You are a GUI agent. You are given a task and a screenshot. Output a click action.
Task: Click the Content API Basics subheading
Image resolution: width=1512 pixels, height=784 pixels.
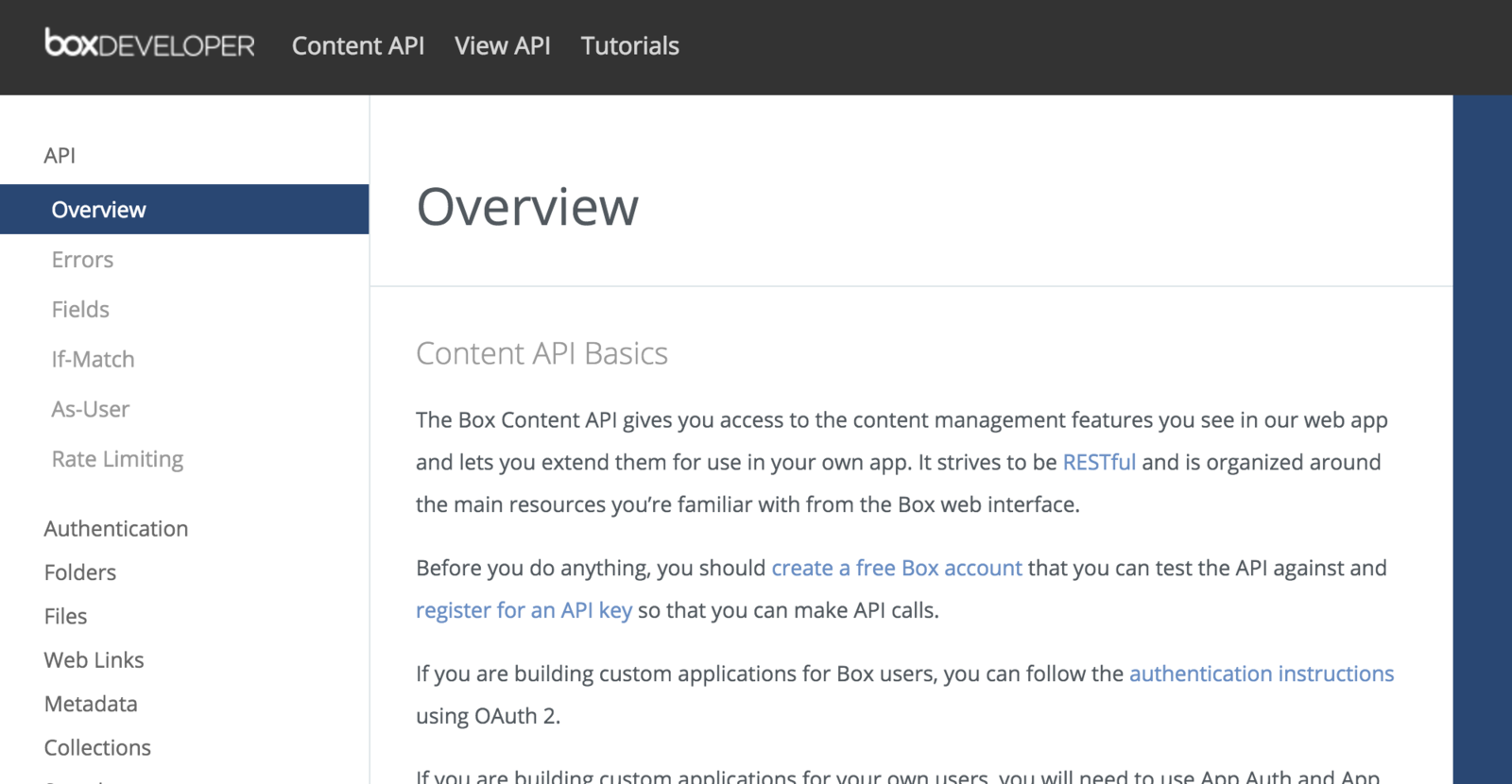[x=541, y=353]
